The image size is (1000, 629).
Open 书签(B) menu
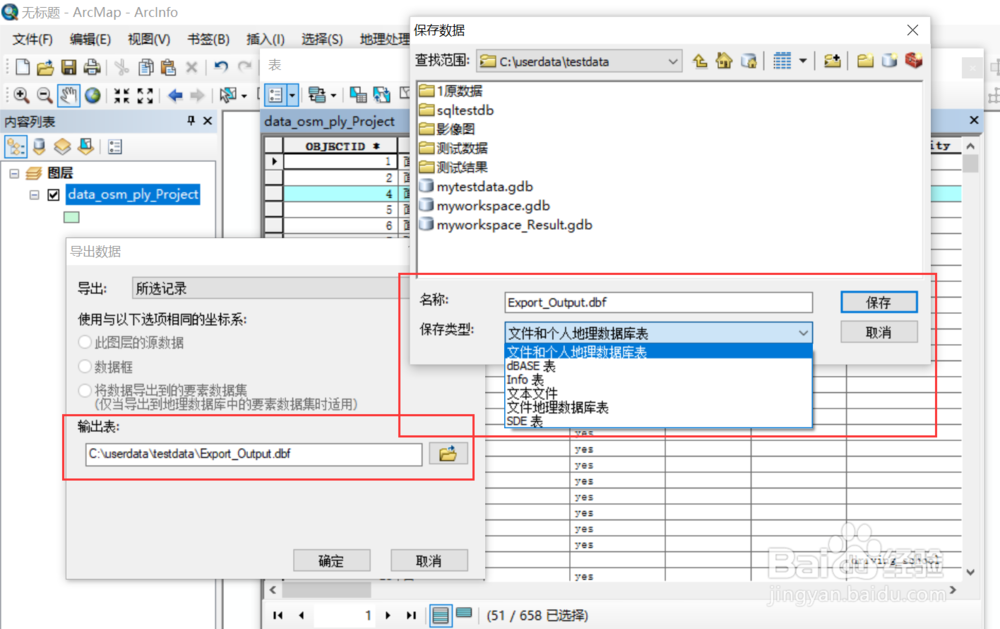[208, 40]
